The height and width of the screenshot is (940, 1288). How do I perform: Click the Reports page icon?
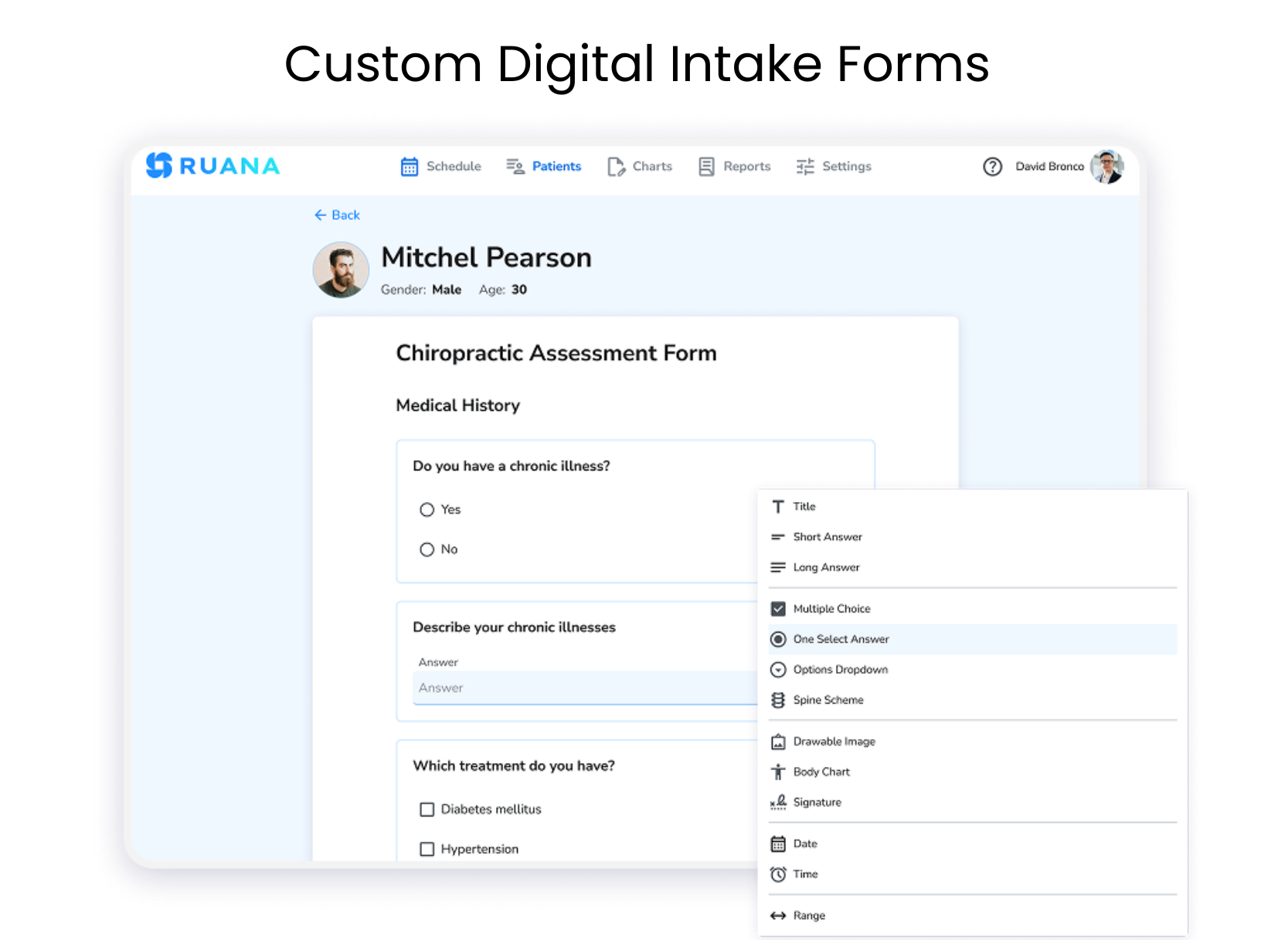coord(706,166)
